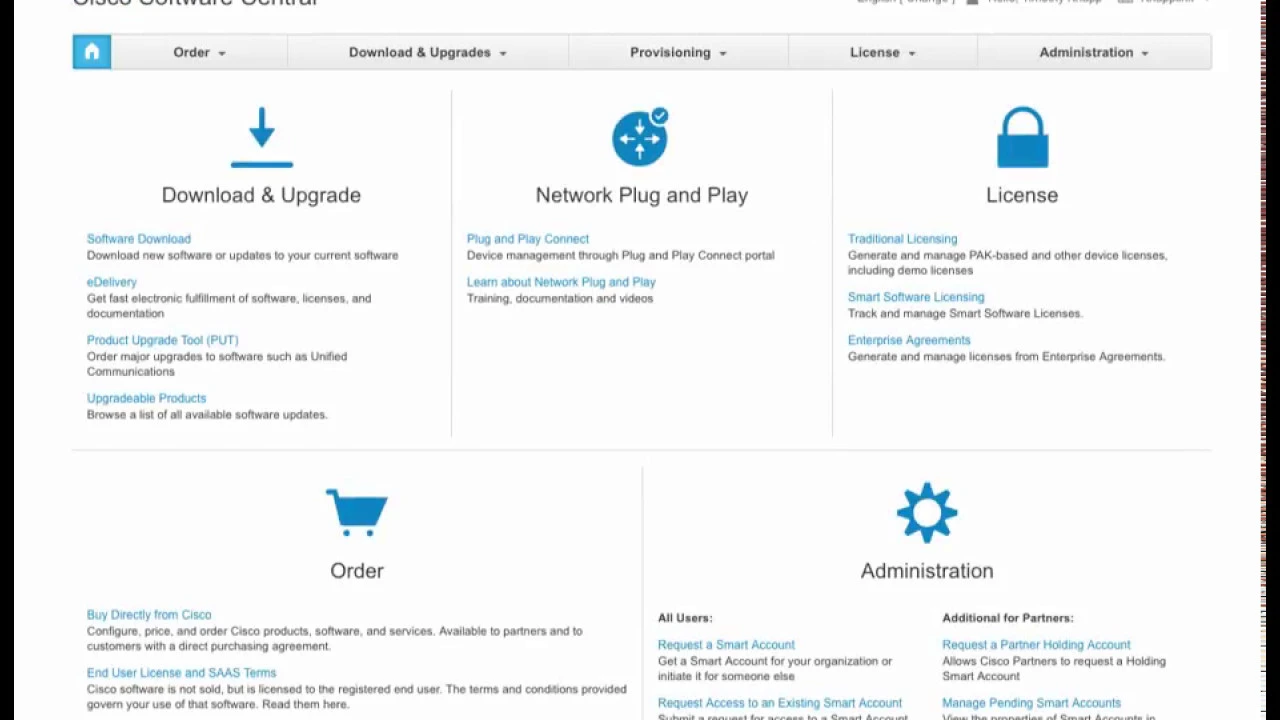This screenshot has height=720, width=1280.
Task: Click 'Track and manage Smart Software Licenses.' text
Action: click(965, 313)
